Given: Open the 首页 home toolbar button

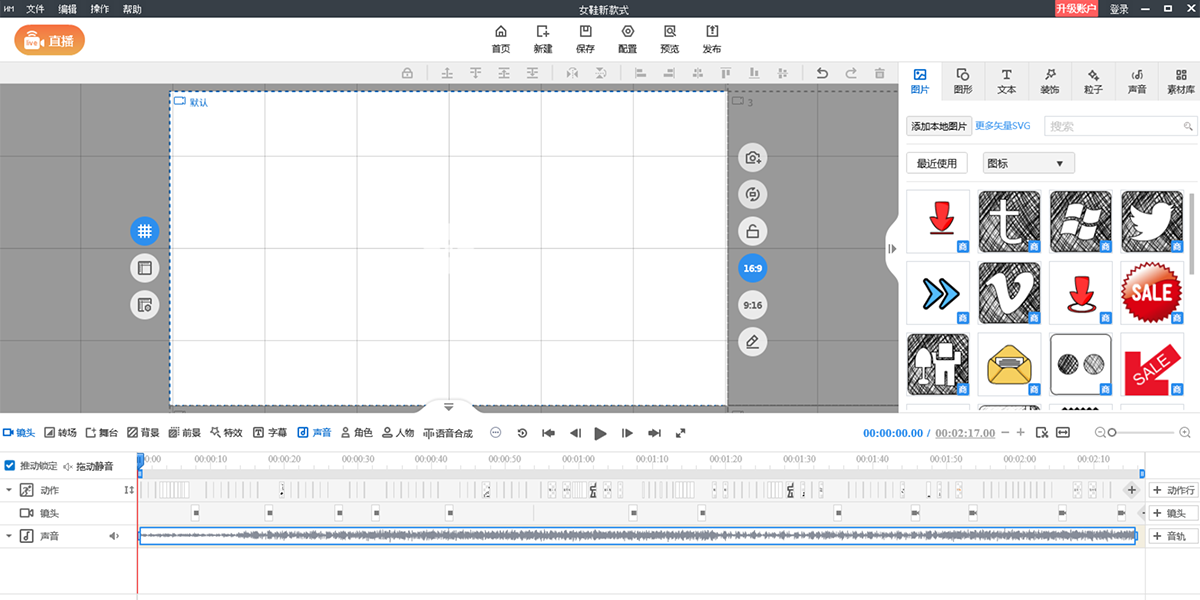Looking at the screenshot, I should [x=500, y=39].
